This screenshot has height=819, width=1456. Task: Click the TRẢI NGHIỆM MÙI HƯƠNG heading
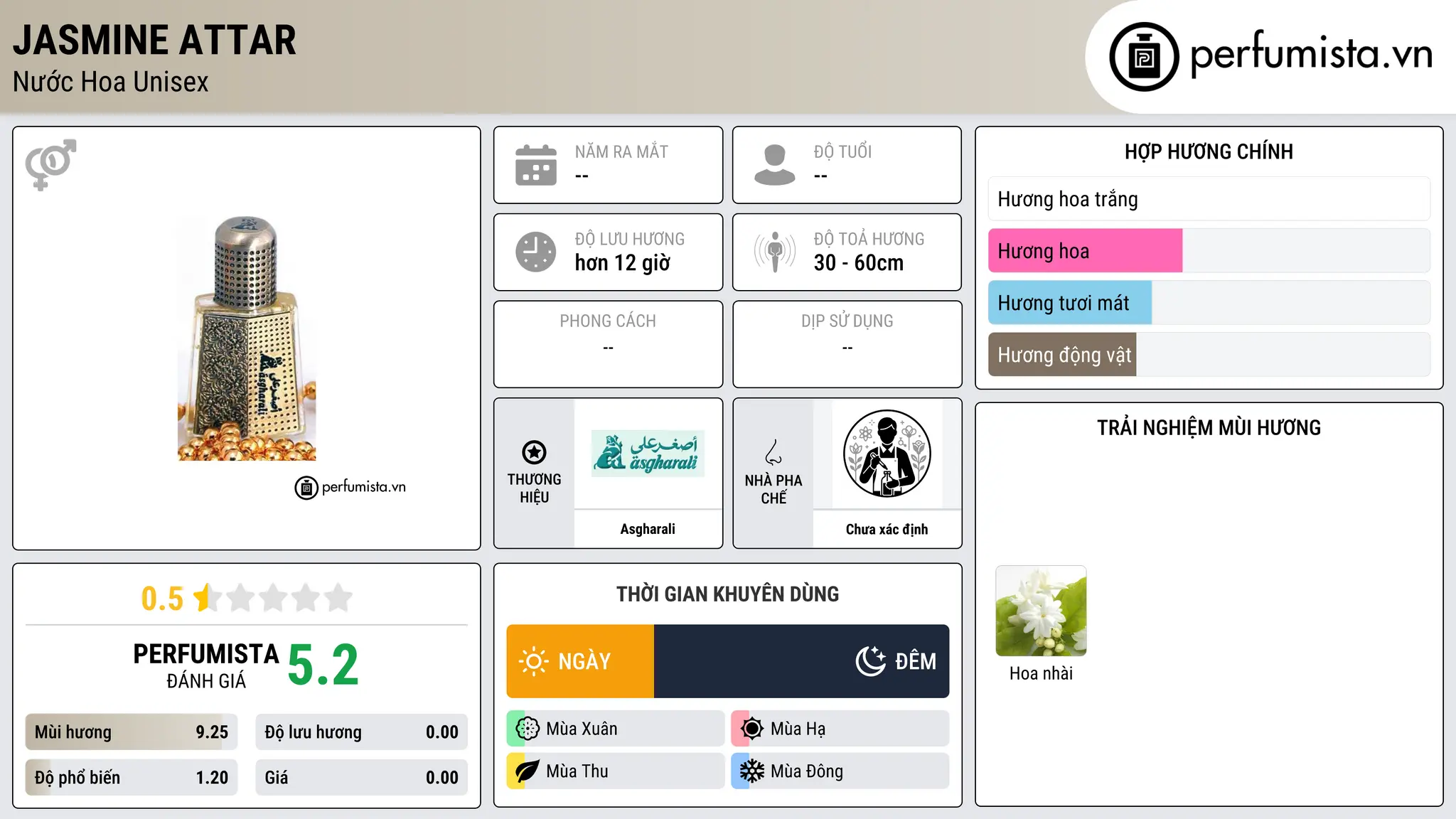click(1209, 427)
